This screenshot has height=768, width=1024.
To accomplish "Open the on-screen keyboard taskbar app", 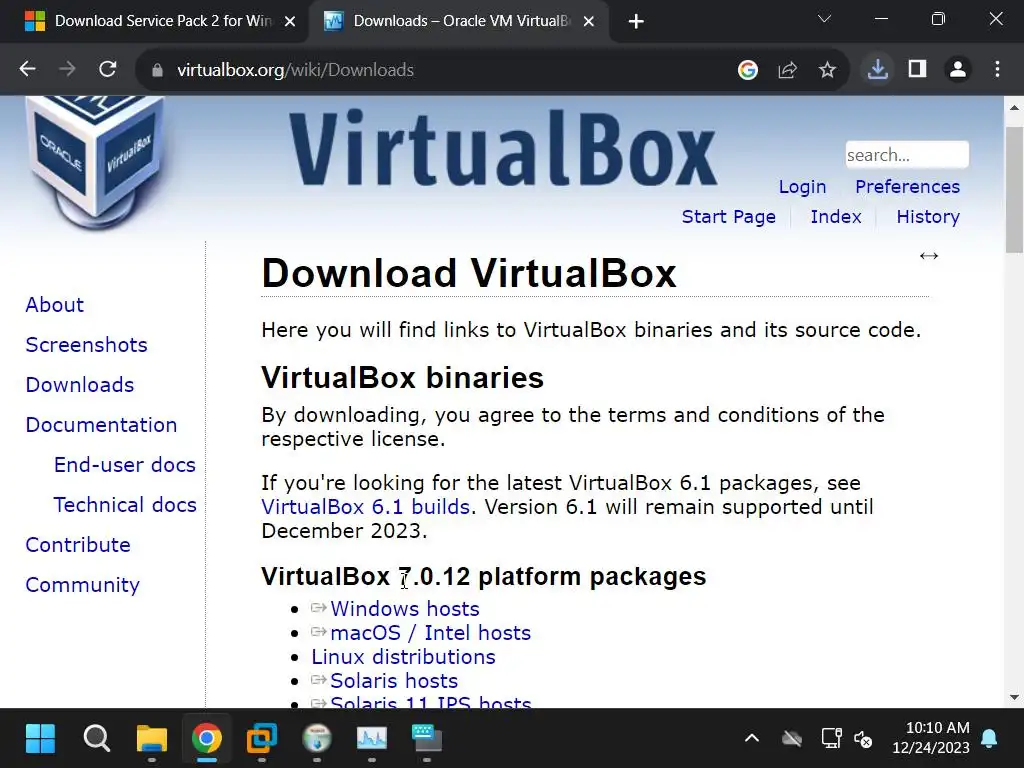I will (x=426, y=739).
